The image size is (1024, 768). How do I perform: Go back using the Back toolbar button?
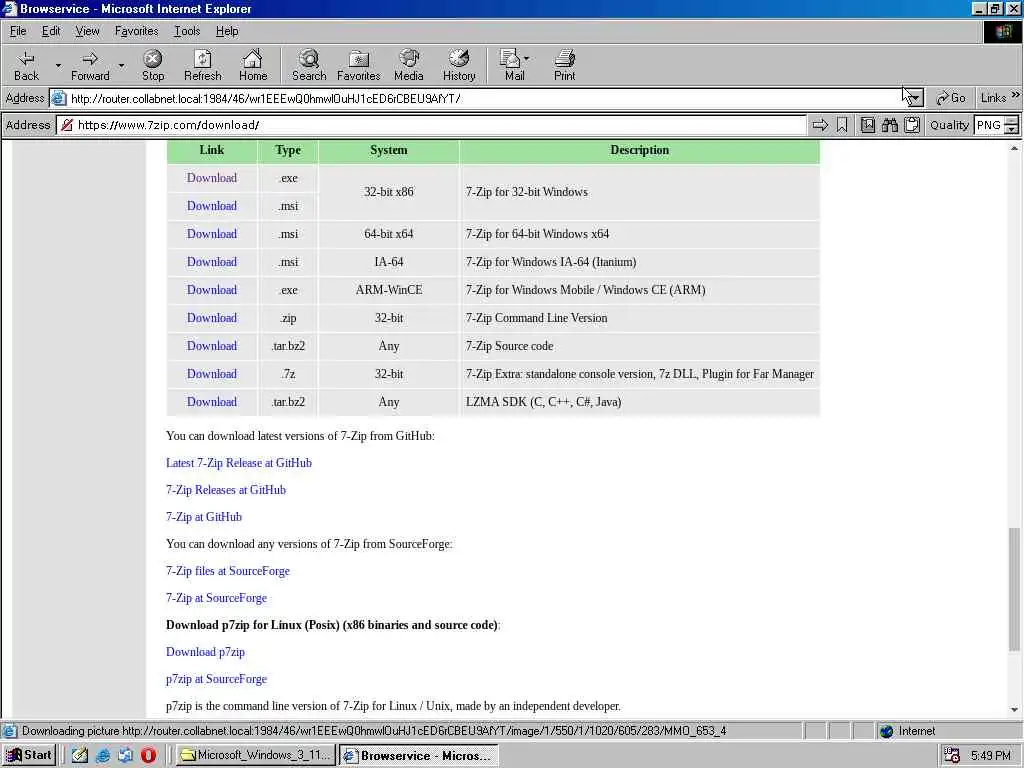click(26, 65)
